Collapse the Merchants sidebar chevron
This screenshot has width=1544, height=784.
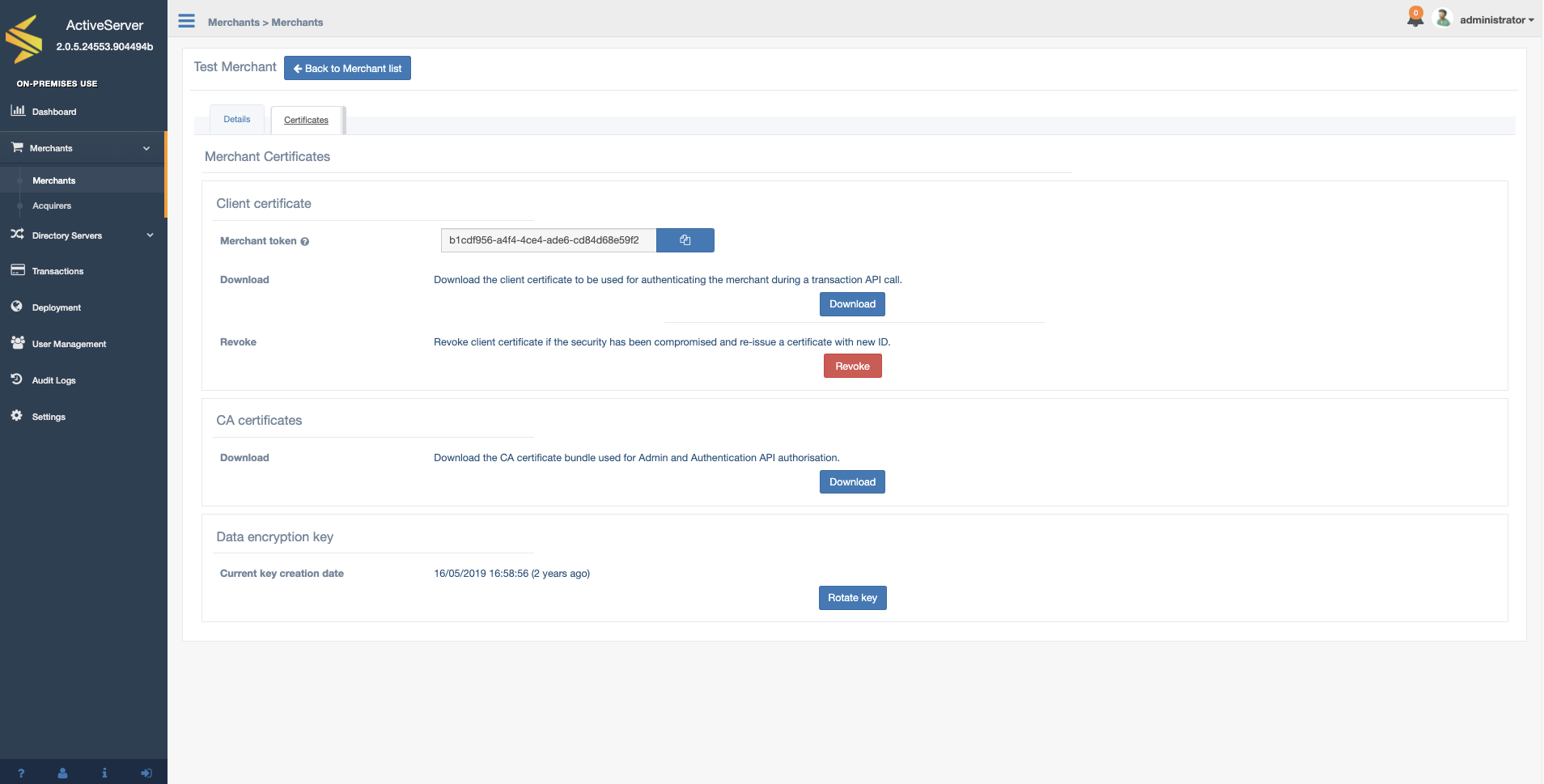pyautogui.click(x=146, y=148)
